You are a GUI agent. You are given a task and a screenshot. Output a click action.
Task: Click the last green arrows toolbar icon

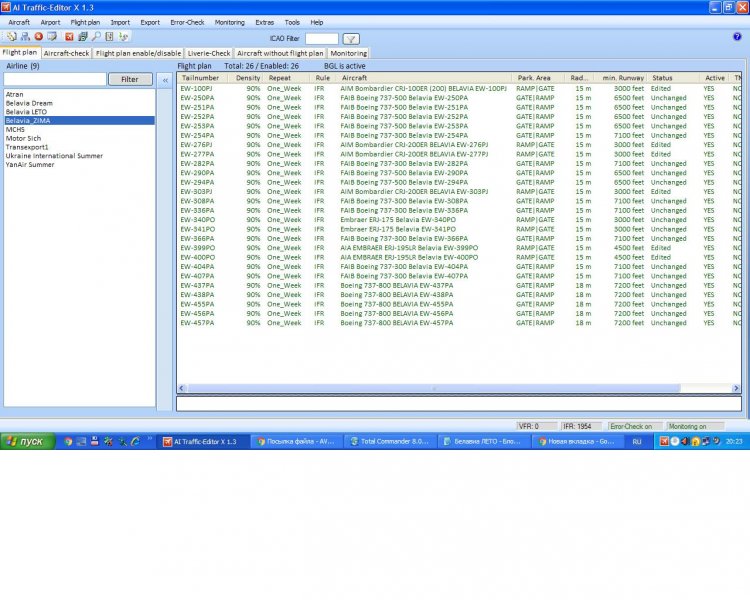123,36
